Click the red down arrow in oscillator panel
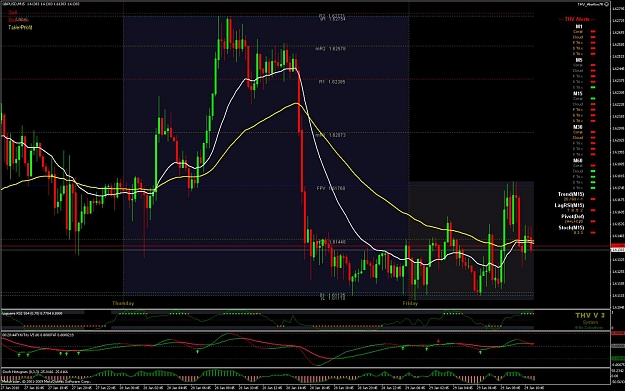 (438, 341)
